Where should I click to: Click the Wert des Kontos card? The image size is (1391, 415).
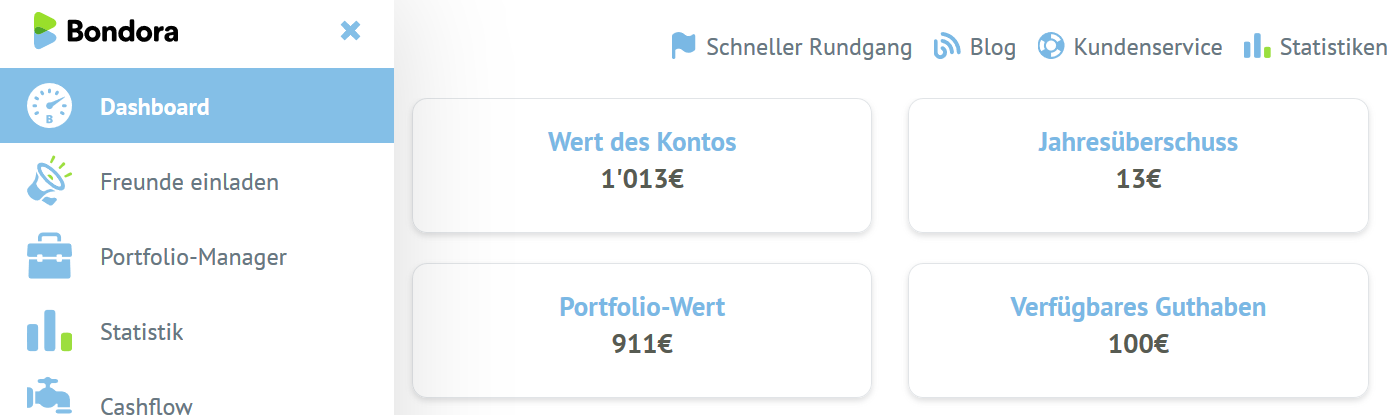pyautogui.click(x=641, y=165)
